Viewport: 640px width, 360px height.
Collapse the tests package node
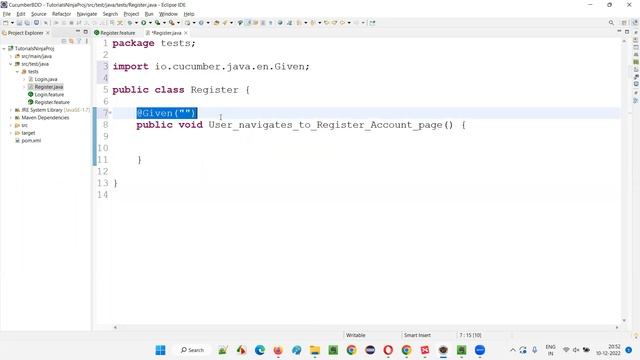pos(18,72)
